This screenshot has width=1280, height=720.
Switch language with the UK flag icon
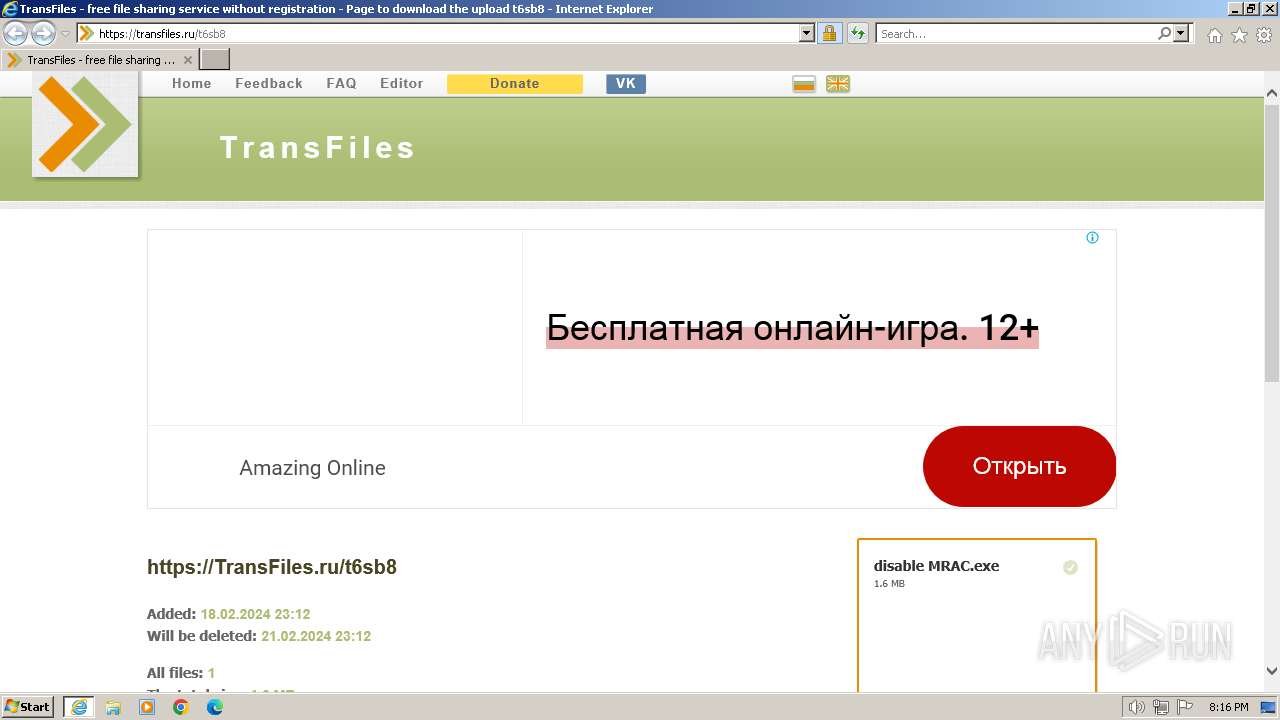(838, 84)
